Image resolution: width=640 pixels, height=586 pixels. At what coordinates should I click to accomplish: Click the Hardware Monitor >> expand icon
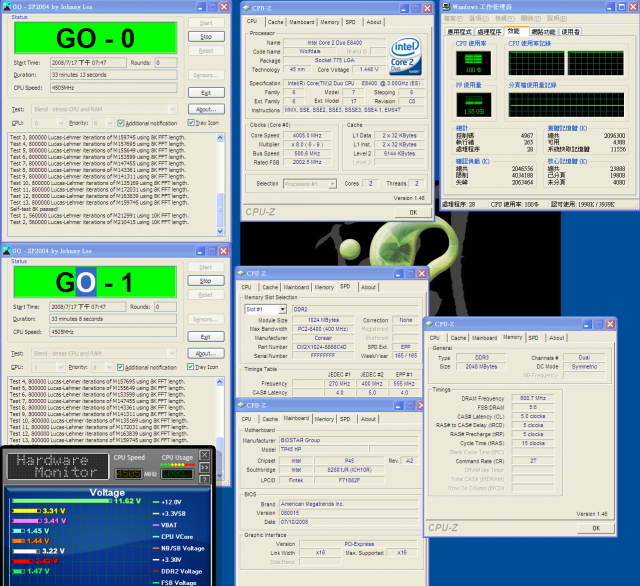(x=204, y=467)
